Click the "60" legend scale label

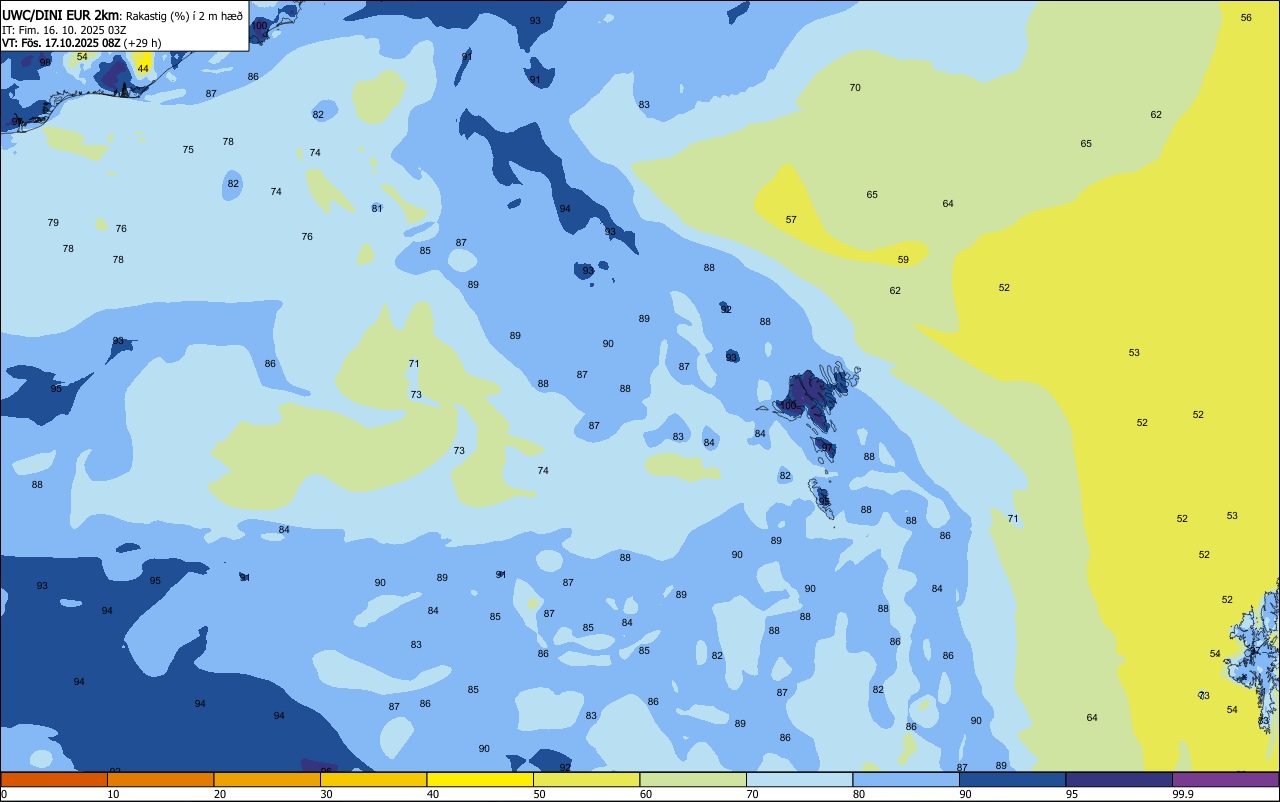pyautogui.click(x=646, y=794)
